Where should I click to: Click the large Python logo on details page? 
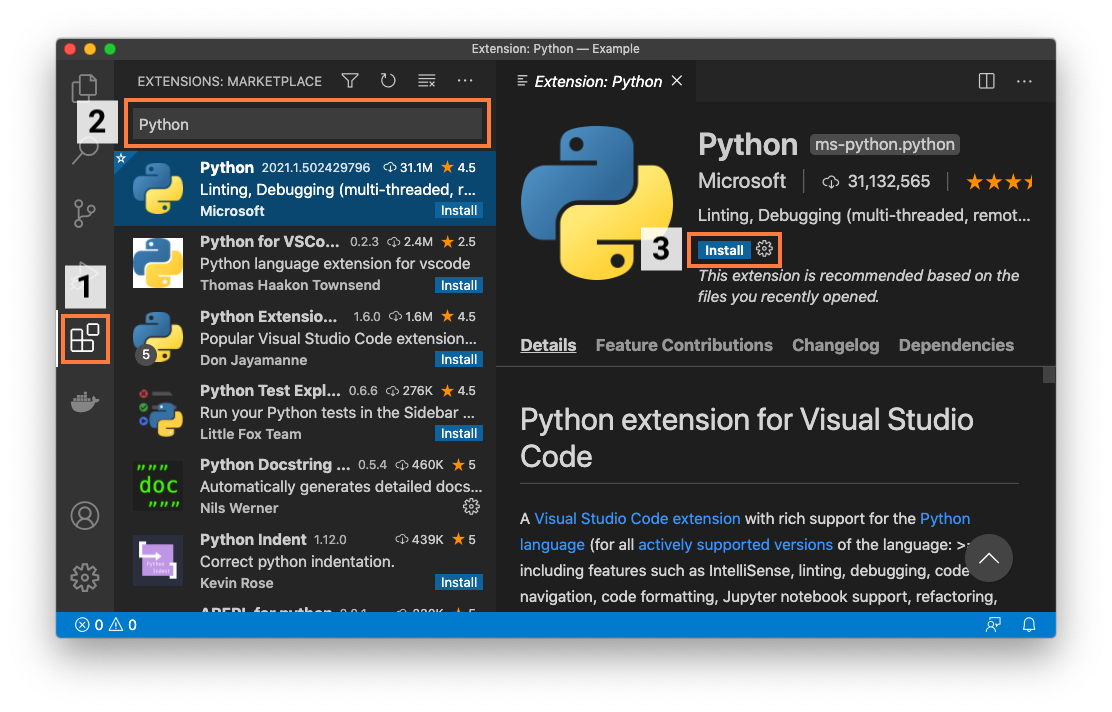coord(597,203)
